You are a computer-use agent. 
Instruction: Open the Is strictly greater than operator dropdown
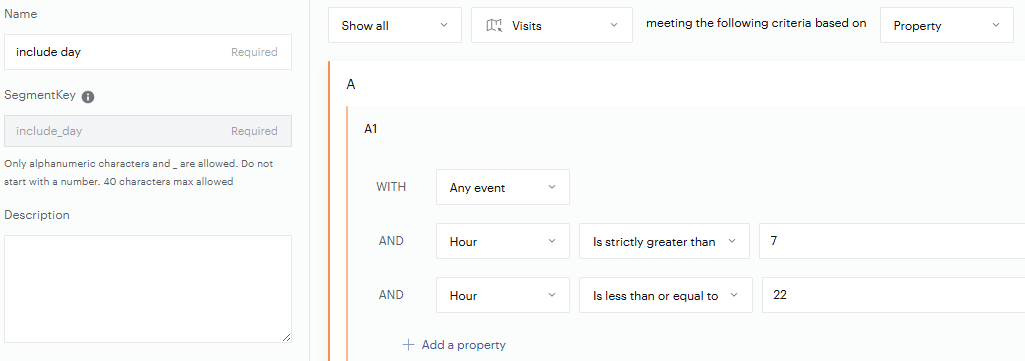point(664,241)
